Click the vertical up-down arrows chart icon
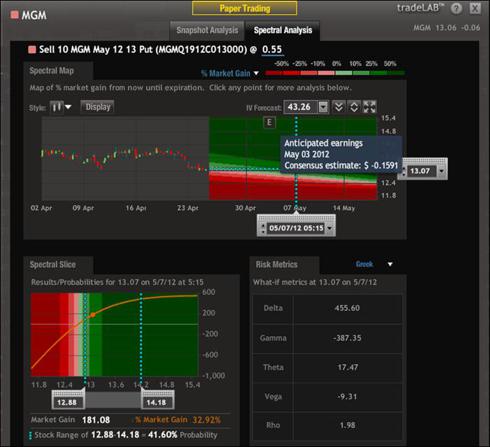 point(354,107)
